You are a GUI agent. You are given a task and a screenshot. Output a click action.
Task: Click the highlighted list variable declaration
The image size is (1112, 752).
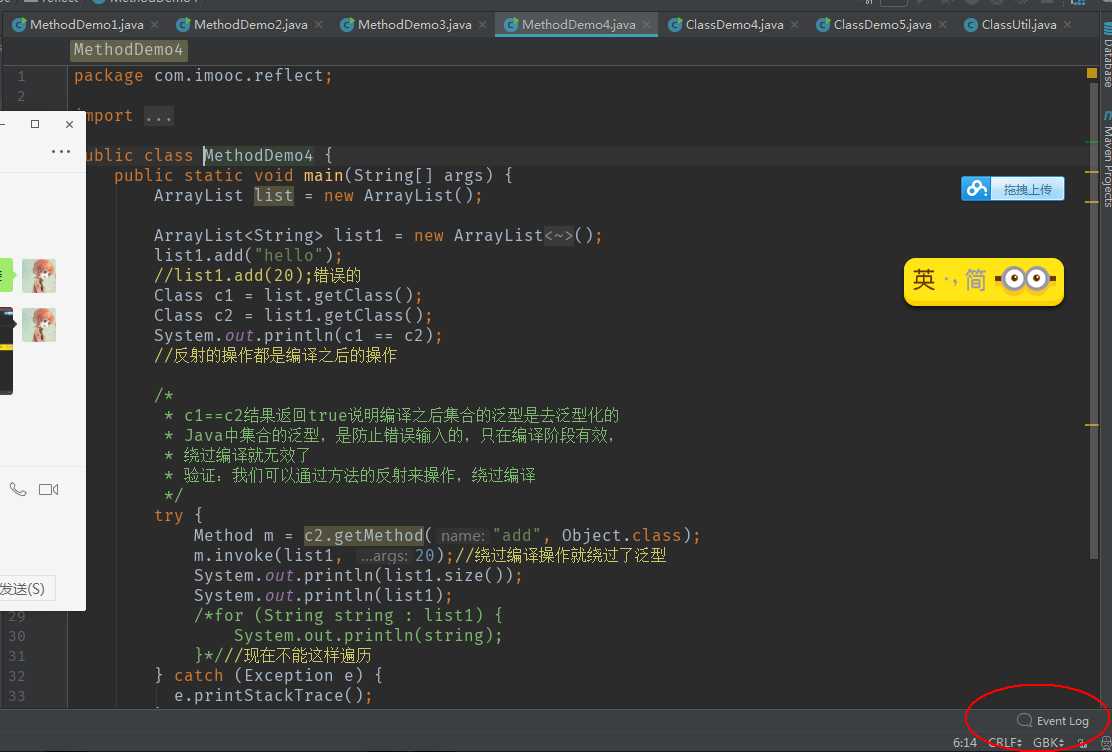click(274, 195)
